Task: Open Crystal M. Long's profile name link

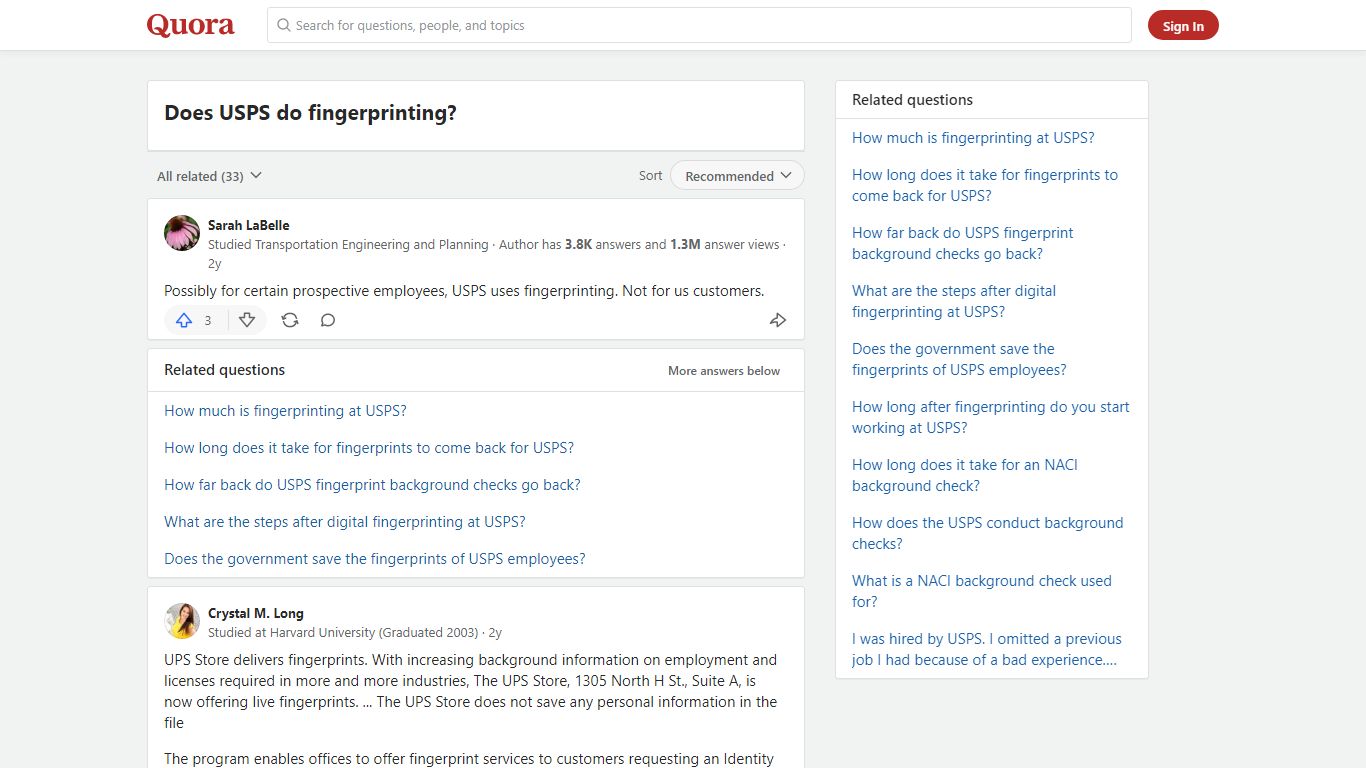Action: point(256,613)
